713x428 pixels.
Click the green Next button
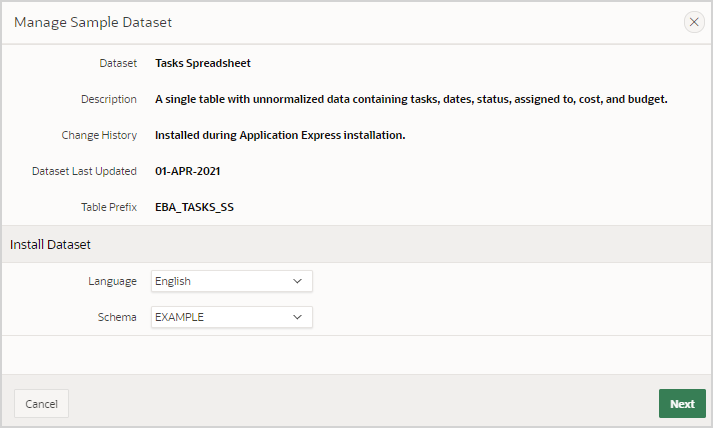click(x=682, y=404)
